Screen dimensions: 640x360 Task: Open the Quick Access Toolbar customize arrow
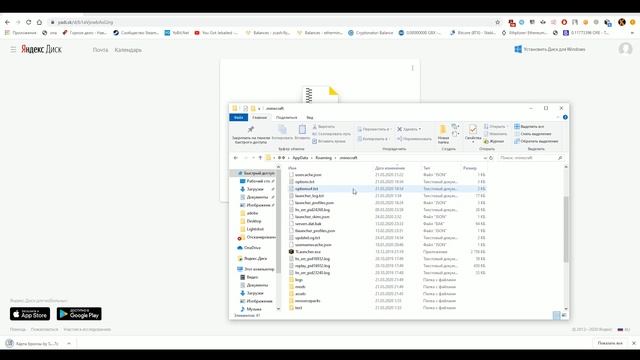pyautogui.click(x=259, y=109)
